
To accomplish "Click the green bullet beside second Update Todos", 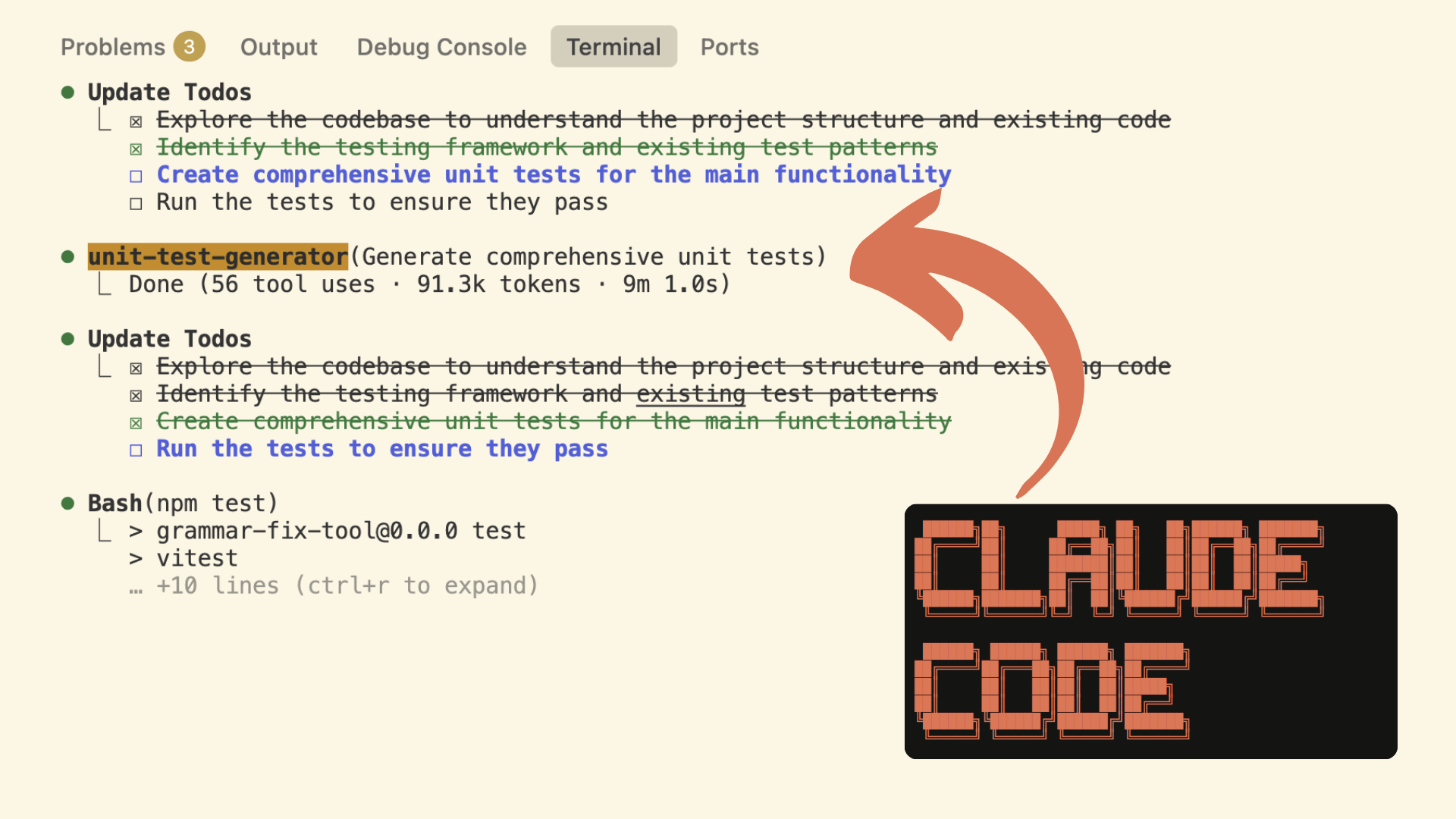I will point(67,339).
